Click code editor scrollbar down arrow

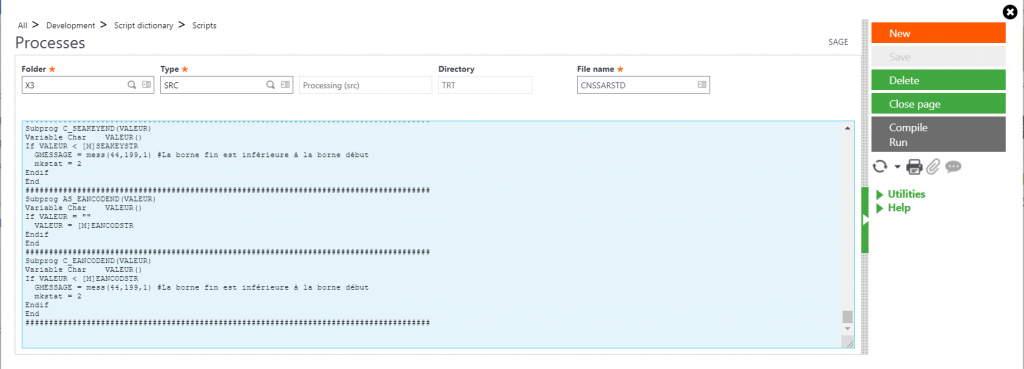click(x=848, y=330)
